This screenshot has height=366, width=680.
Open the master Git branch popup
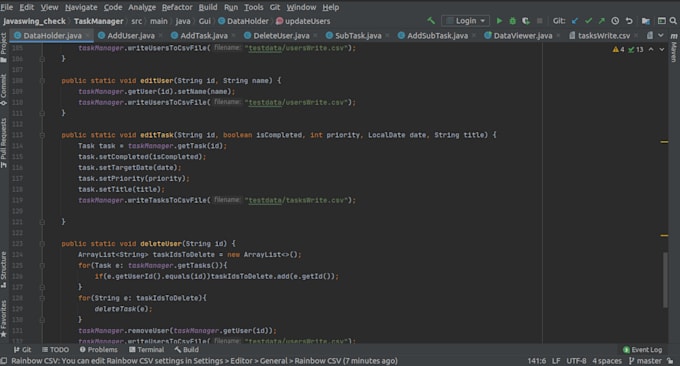click(x=645, y=361)
